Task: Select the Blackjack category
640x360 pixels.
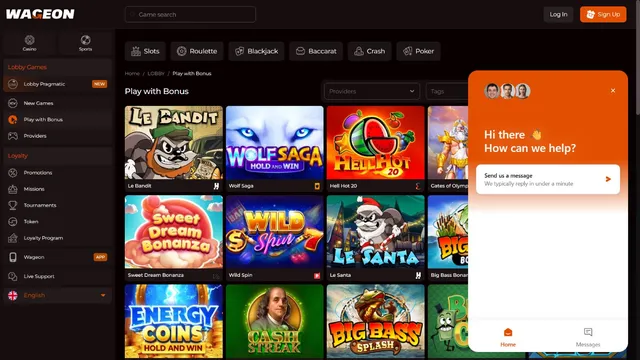Action: pyautogui.click(x=256, y=51)
